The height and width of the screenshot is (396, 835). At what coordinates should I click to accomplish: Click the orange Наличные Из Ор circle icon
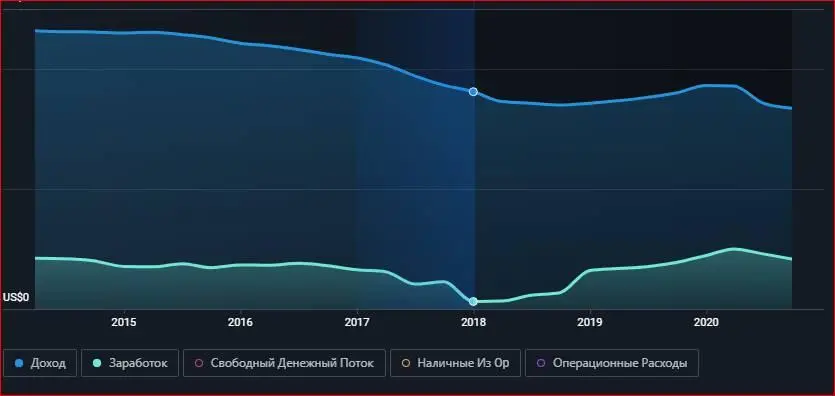tap(406, 364)
